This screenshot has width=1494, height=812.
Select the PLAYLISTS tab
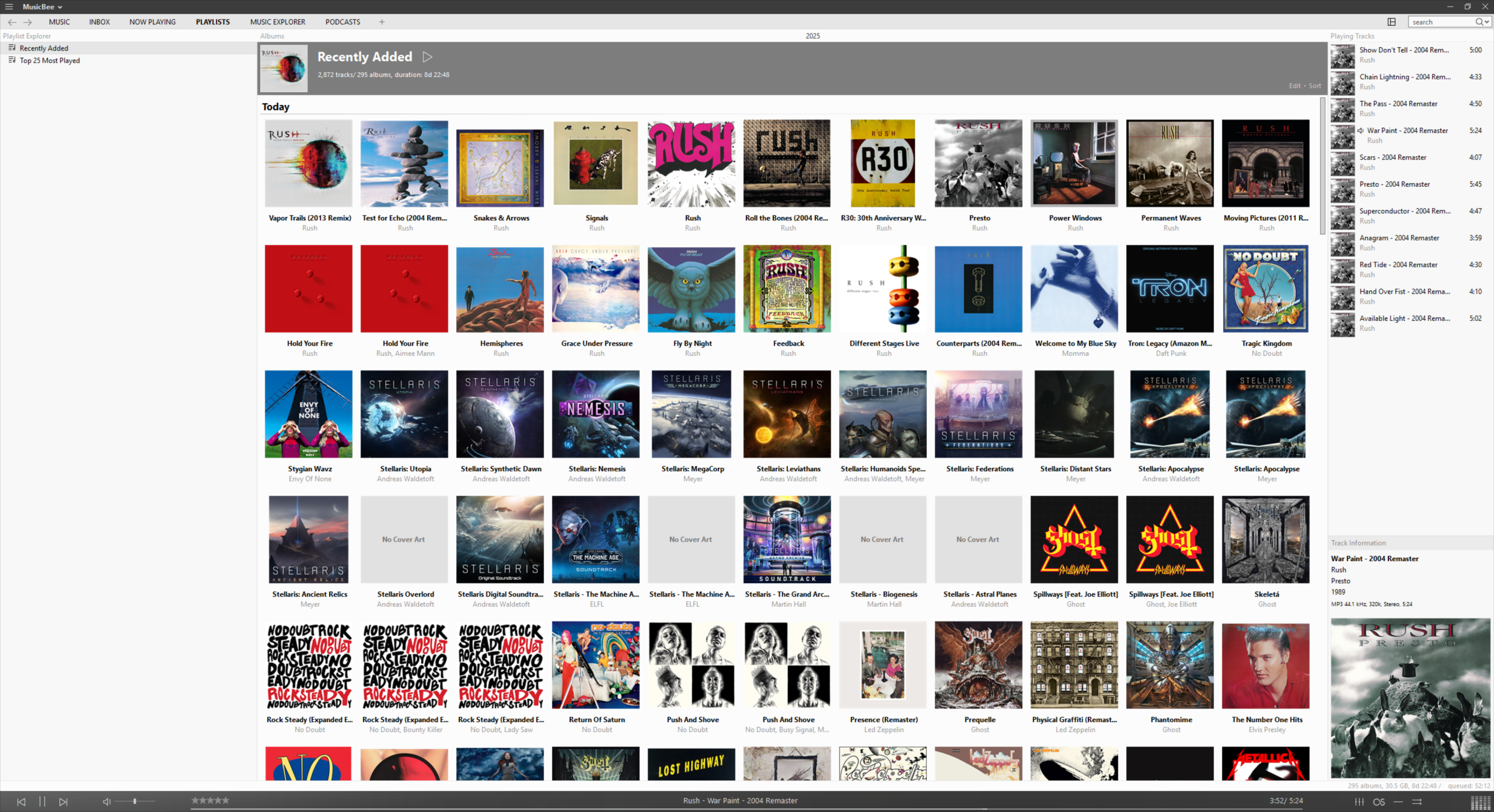click(212, 22)
